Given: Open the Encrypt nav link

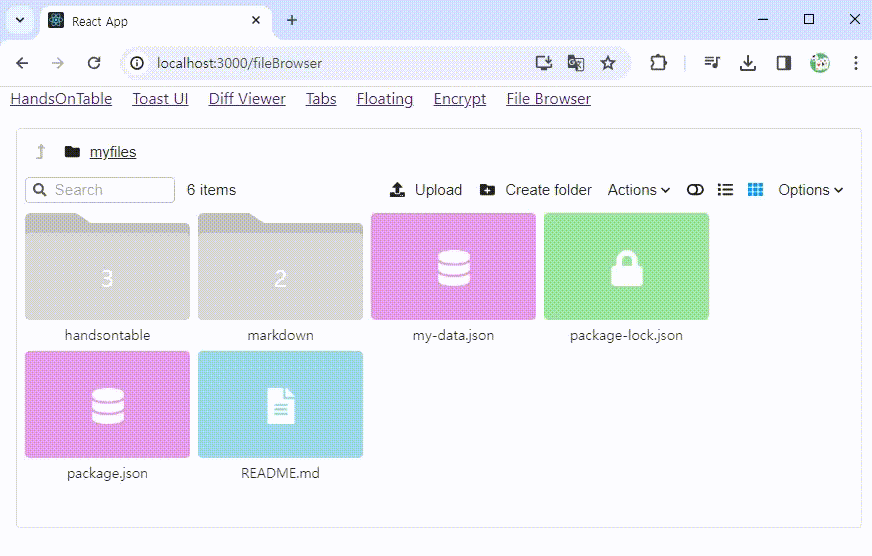Looking at the screenshot, I should (460, 99).
